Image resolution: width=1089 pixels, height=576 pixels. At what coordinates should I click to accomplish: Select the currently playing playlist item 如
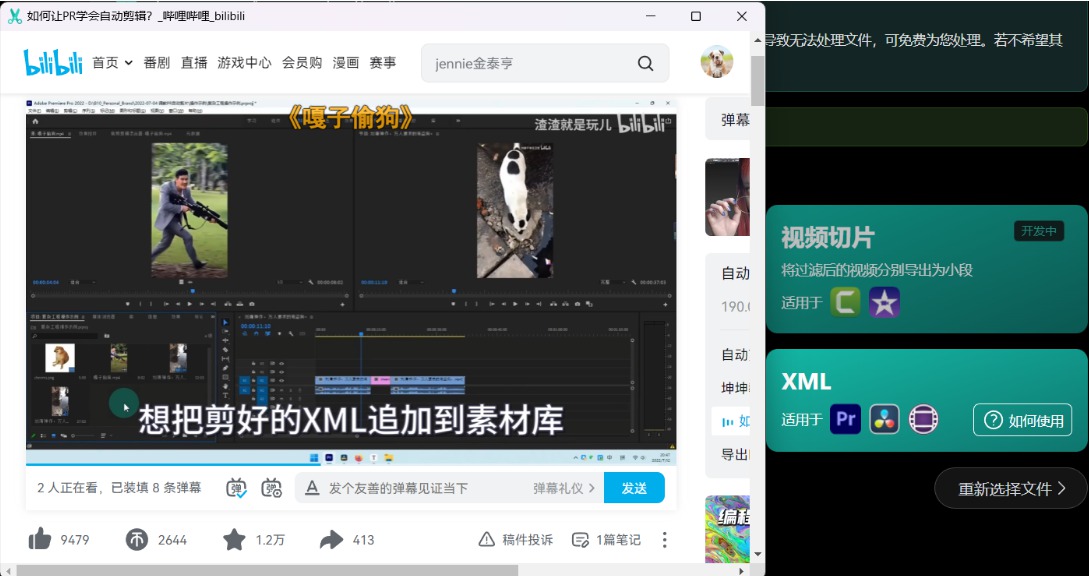click(731, 421)
